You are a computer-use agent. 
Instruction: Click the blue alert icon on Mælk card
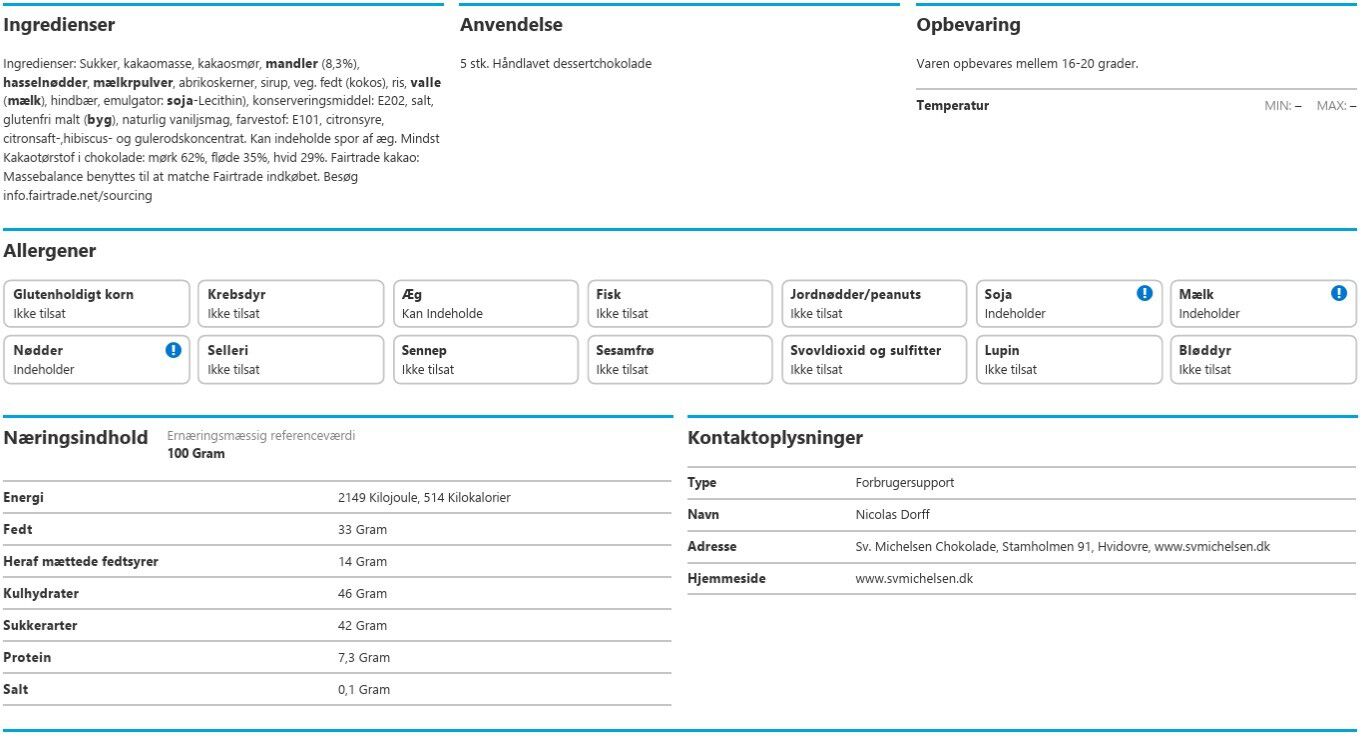pos(1339,293)
